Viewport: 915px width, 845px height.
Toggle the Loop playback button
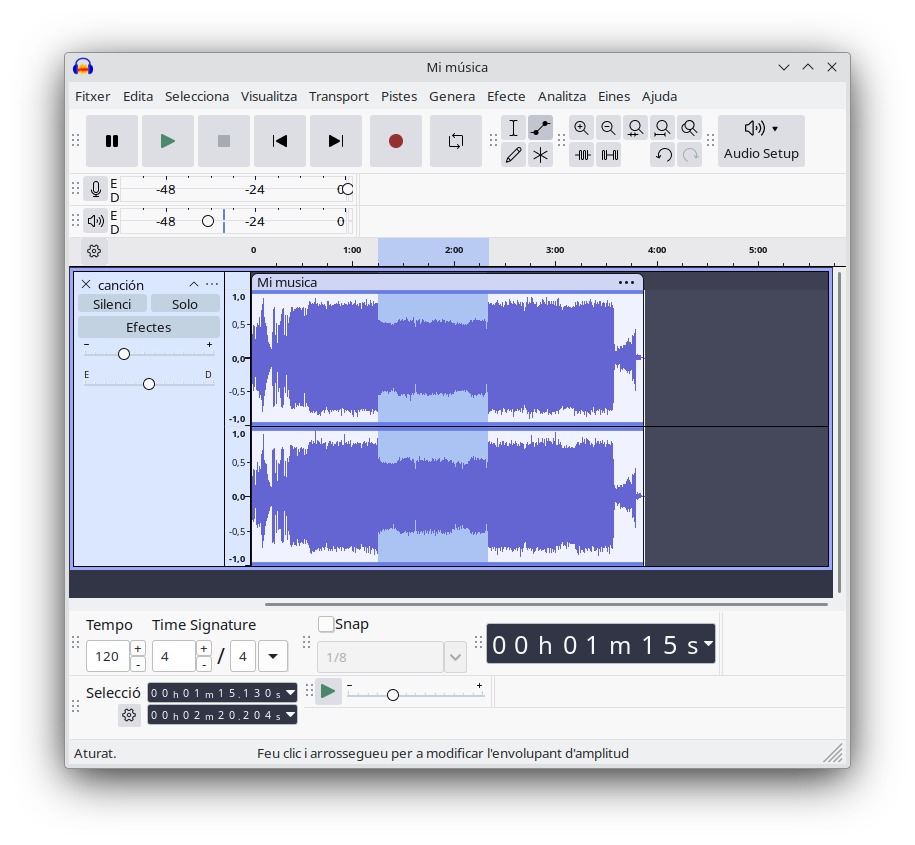pyautogui.click(x=456, y=141)
